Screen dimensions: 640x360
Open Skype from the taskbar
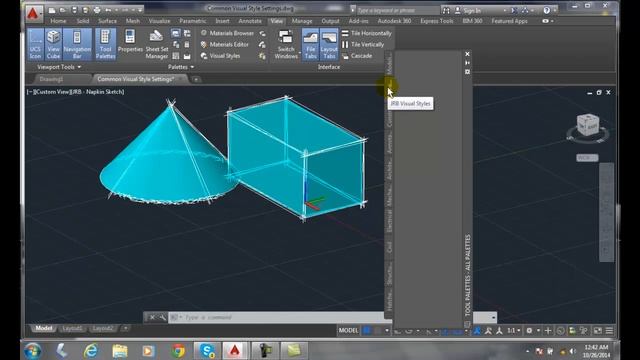pyautogui.click(x=207, y=351)
